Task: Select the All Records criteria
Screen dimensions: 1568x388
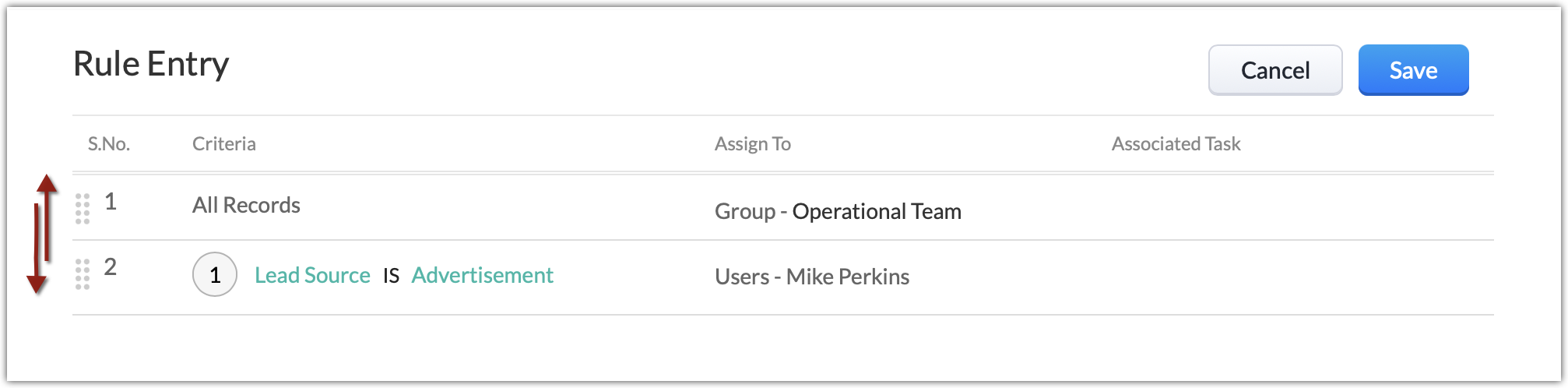Action: coord(246,205)
